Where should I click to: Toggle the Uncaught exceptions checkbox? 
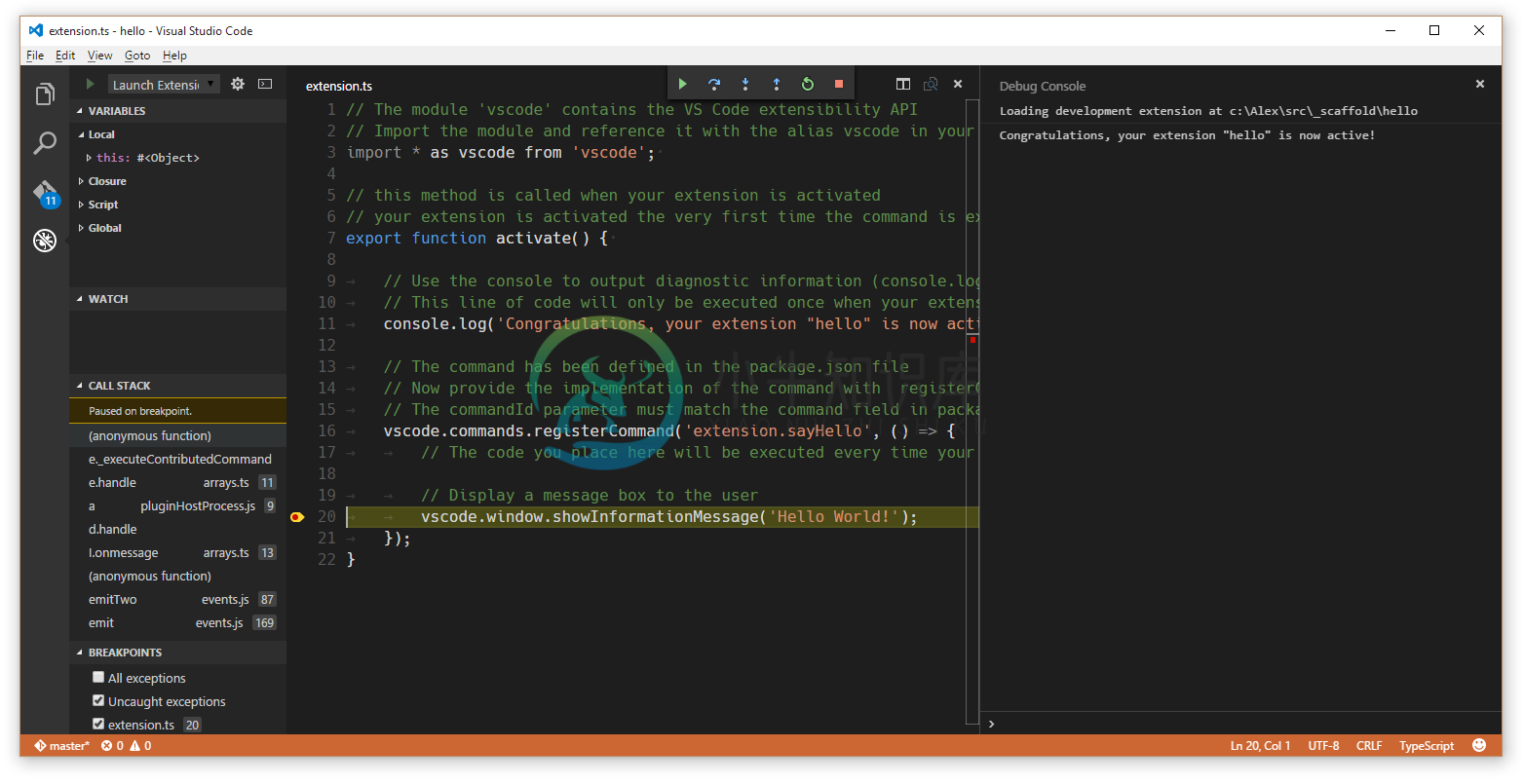98,700
